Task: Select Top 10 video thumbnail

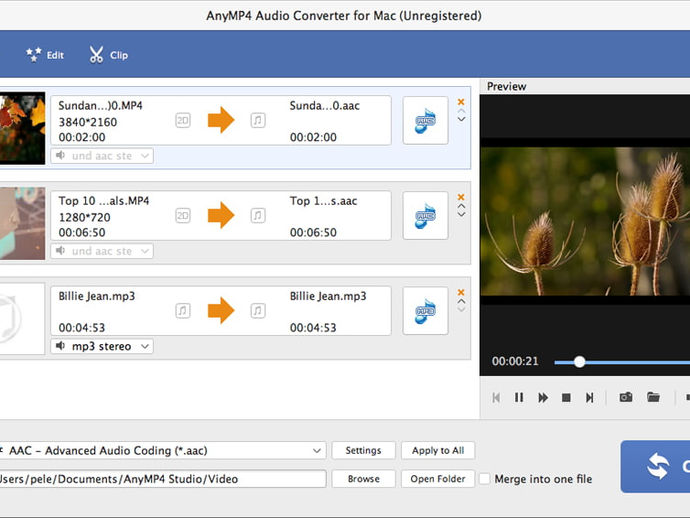Action: click(x=22, y=224)
